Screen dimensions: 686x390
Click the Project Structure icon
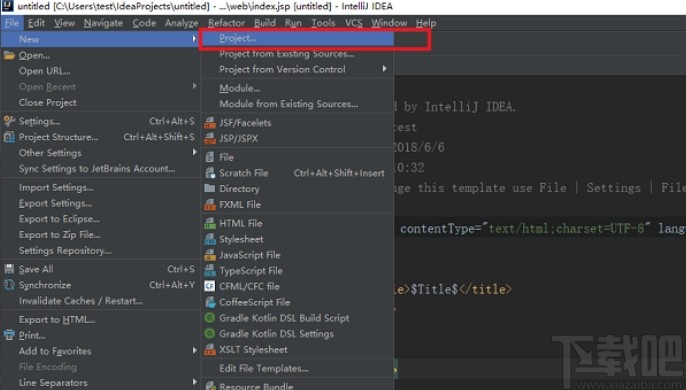(x=9, y=137)
